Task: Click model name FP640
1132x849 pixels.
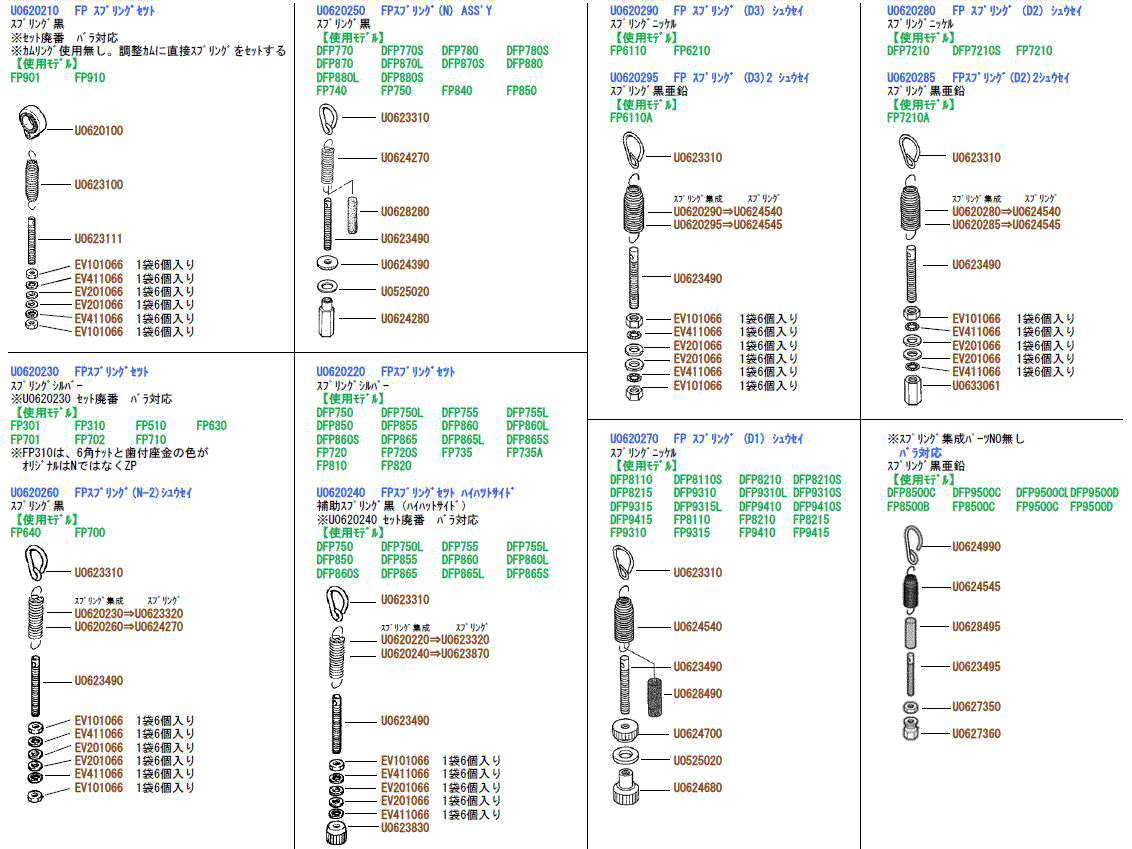Action: point(25,534)
